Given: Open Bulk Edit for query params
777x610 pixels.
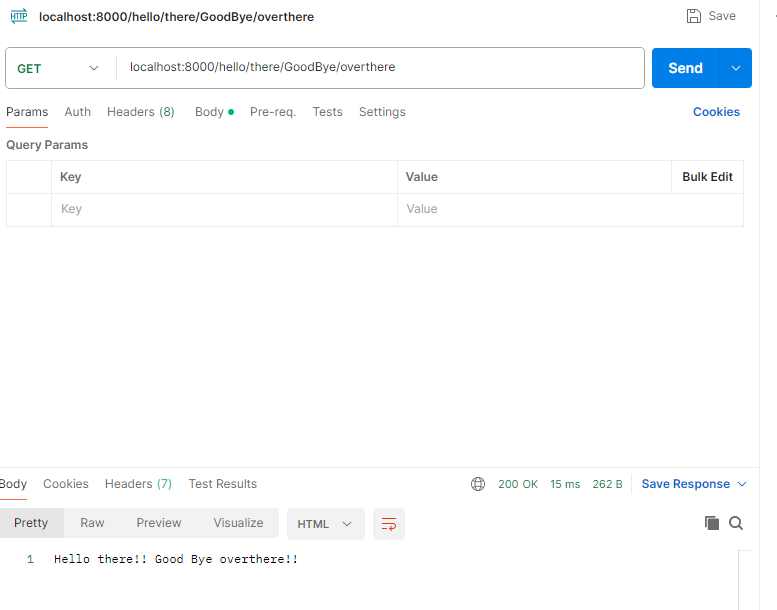Looking at the screenshot, I should coord(707,177).
